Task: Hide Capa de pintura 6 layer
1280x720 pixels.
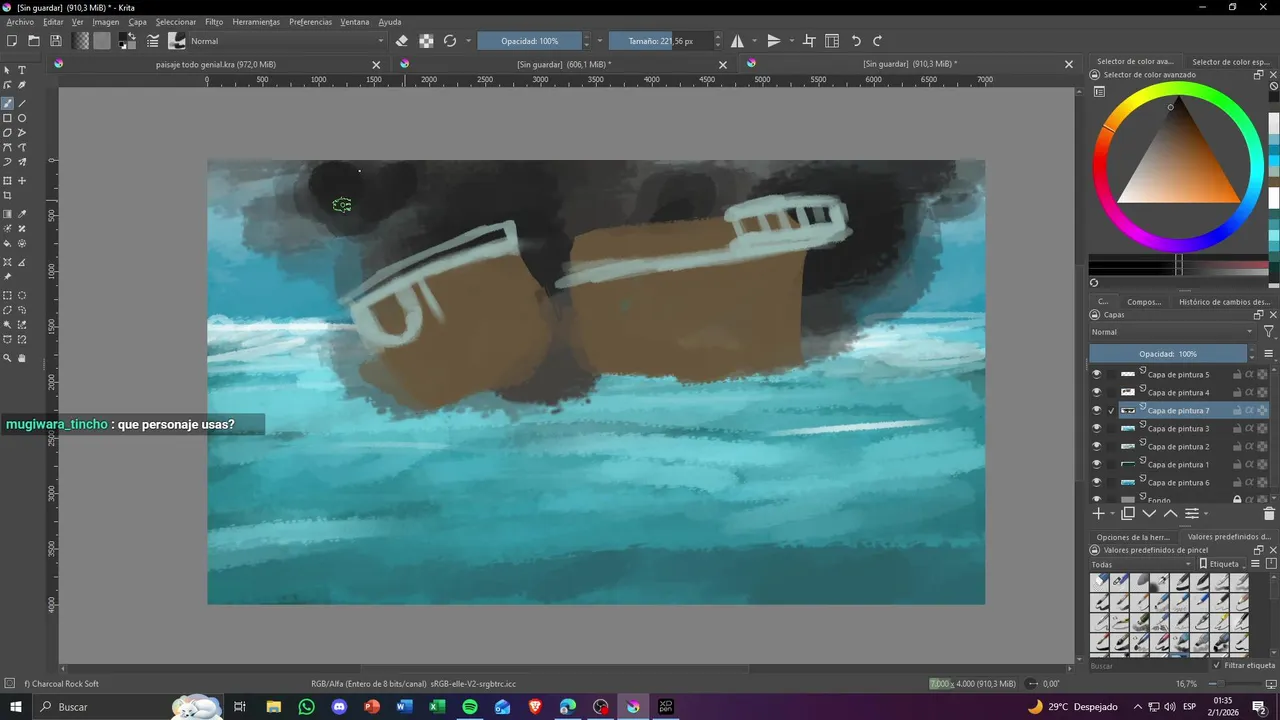Action: pos(1097,483)
